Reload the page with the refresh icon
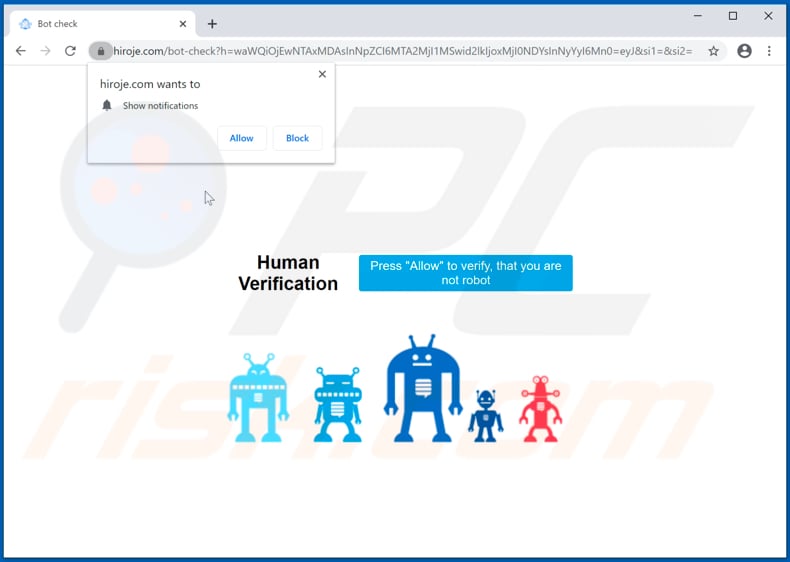The height and width of the screenshot is (562, 790). pyautogui.click(x=70, y=51)
